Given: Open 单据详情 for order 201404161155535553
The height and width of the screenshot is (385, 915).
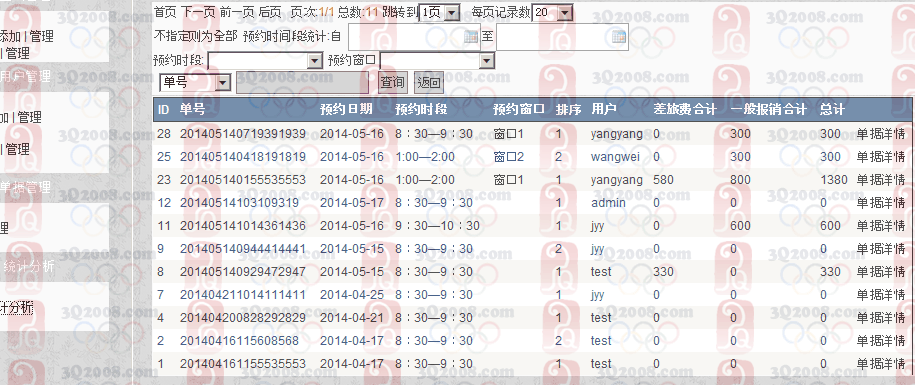Looking at the screenshot, I should pos(881,364).
